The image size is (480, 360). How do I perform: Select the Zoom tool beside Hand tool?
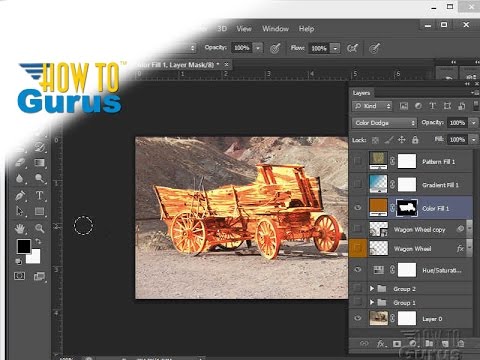coord(39,228)
